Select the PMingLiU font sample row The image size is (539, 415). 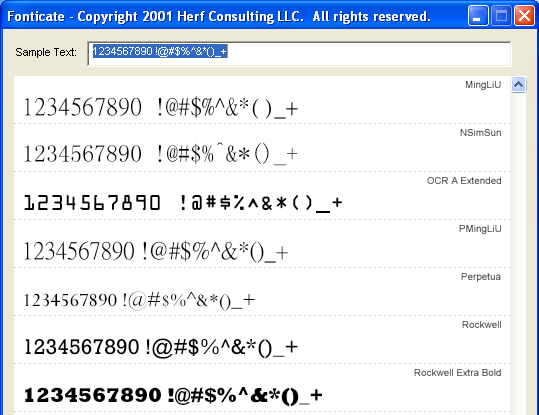coord(262,244)
